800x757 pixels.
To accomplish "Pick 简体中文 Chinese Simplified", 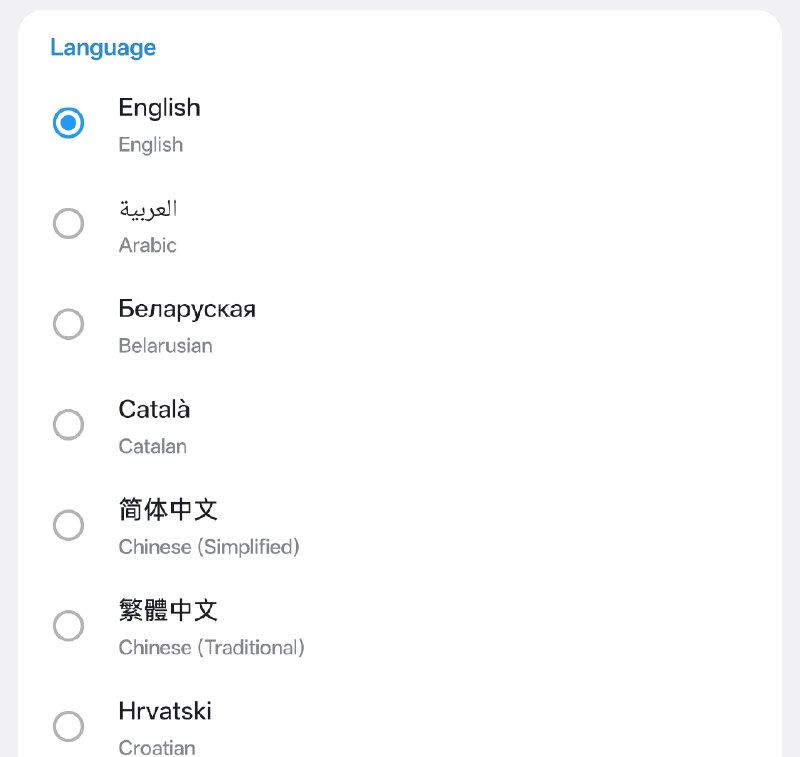I will pyautogui.click(x=68, y=525).
